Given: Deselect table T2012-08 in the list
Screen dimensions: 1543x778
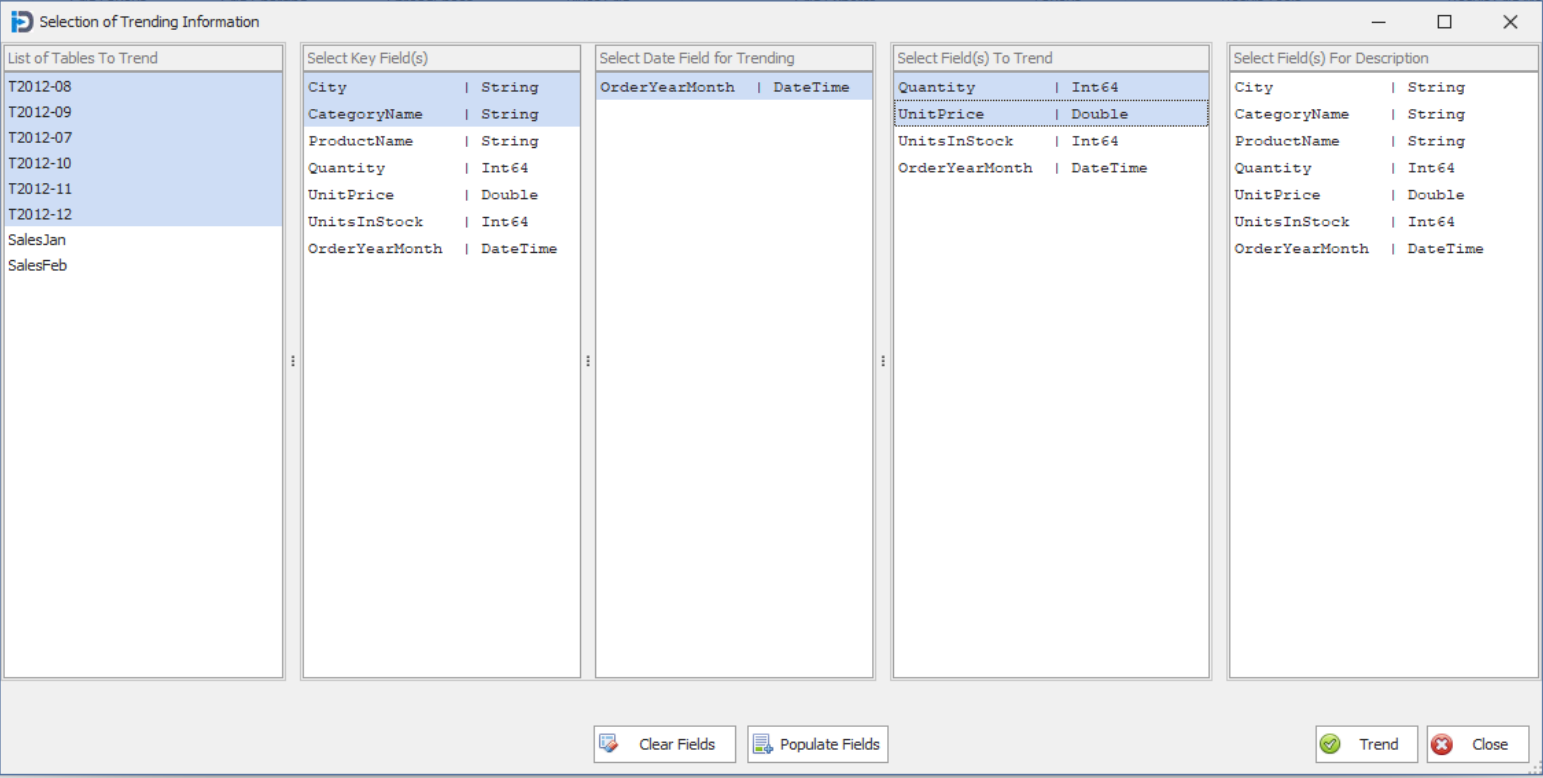Looking at the screenshot, I should [40, 87].
